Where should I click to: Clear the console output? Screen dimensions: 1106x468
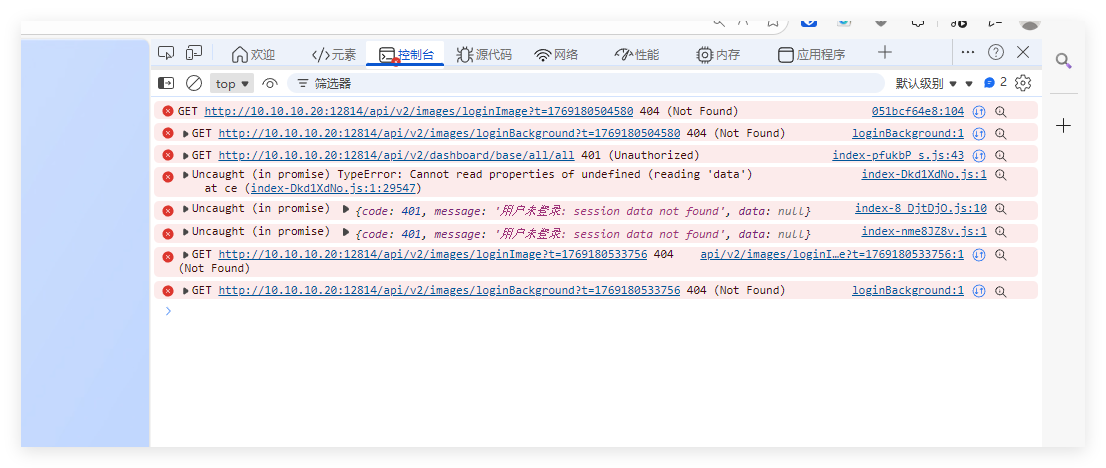194,83
